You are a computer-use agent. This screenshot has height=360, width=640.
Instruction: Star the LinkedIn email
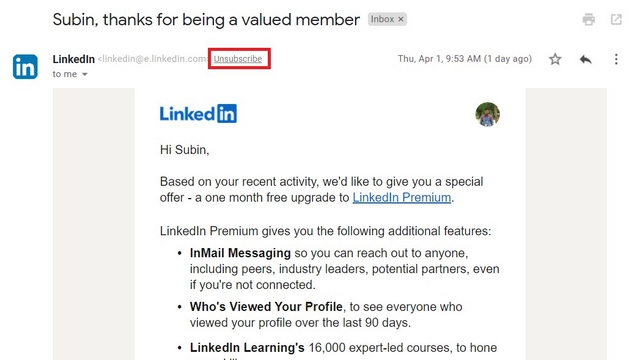tap(555, 59)
